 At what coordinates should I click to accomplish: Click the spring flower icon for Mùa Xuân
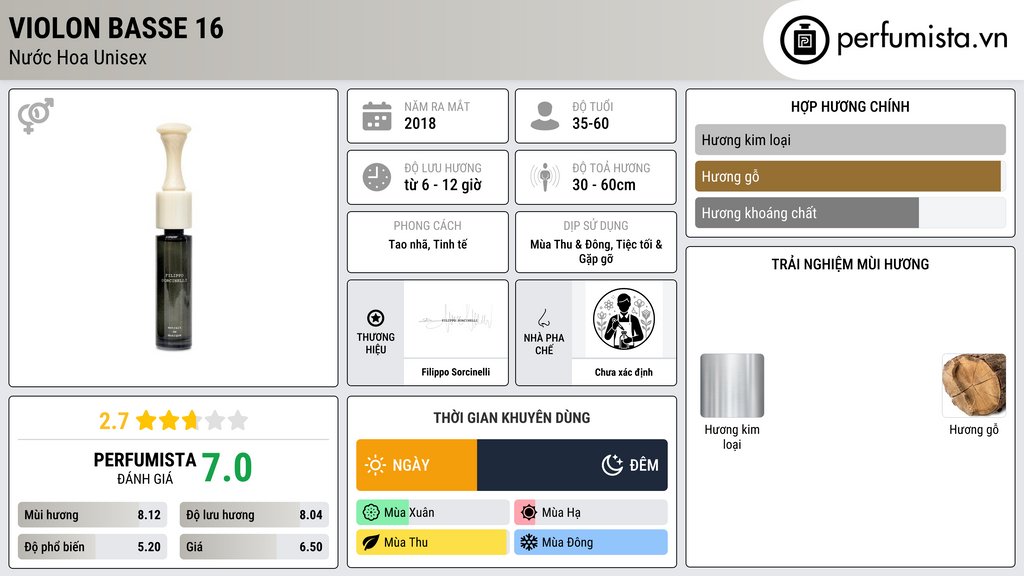point(371,513)
